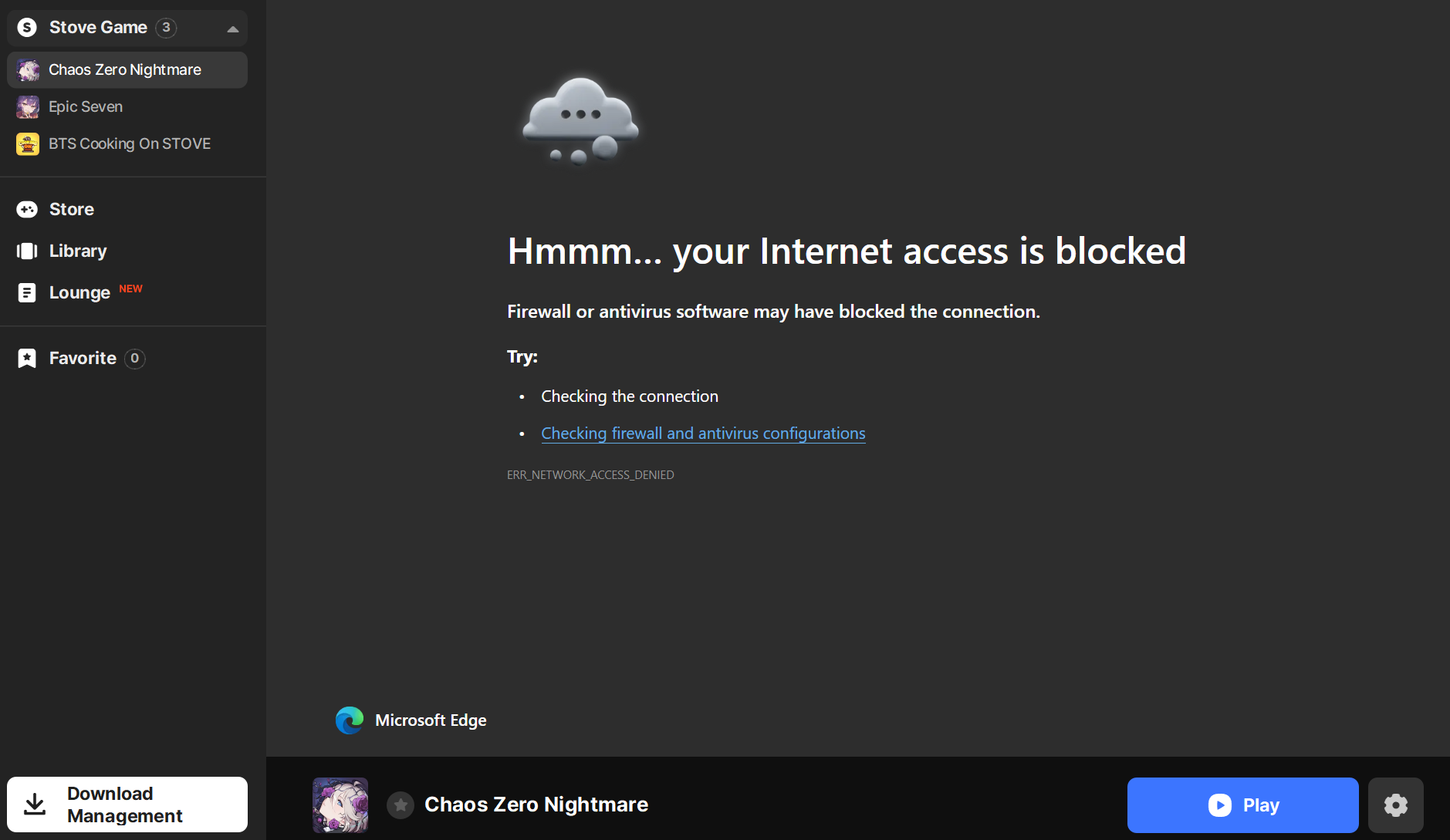Click the Library books icon

(27, 251)
